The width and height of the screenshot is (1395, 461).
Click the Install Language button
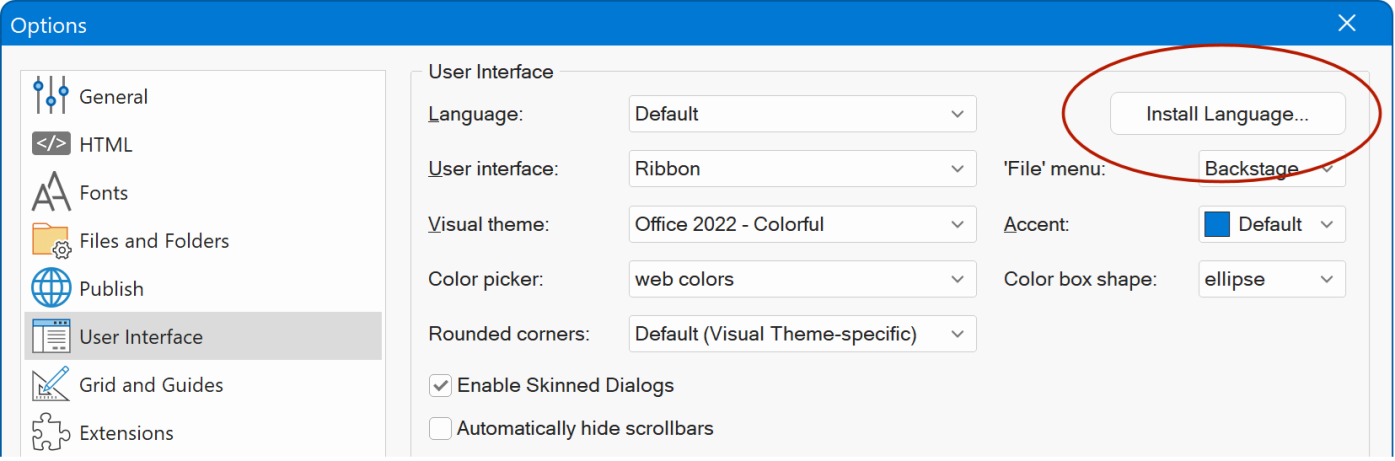pyautogui.click(x=1227, y=114)
